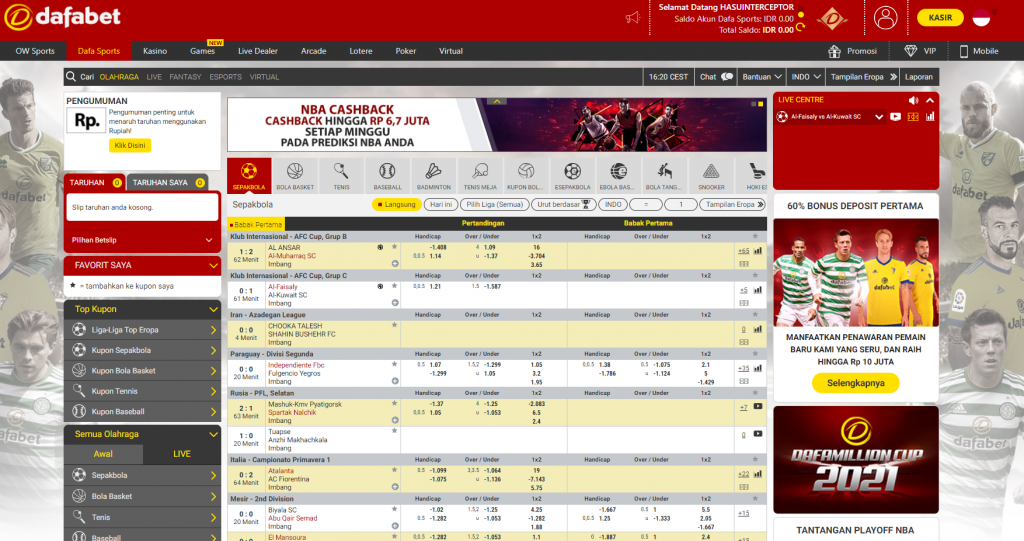Click the Dafabet diamond rewards emblem
The image size is (1024, 541).
(x=832, y=18)
